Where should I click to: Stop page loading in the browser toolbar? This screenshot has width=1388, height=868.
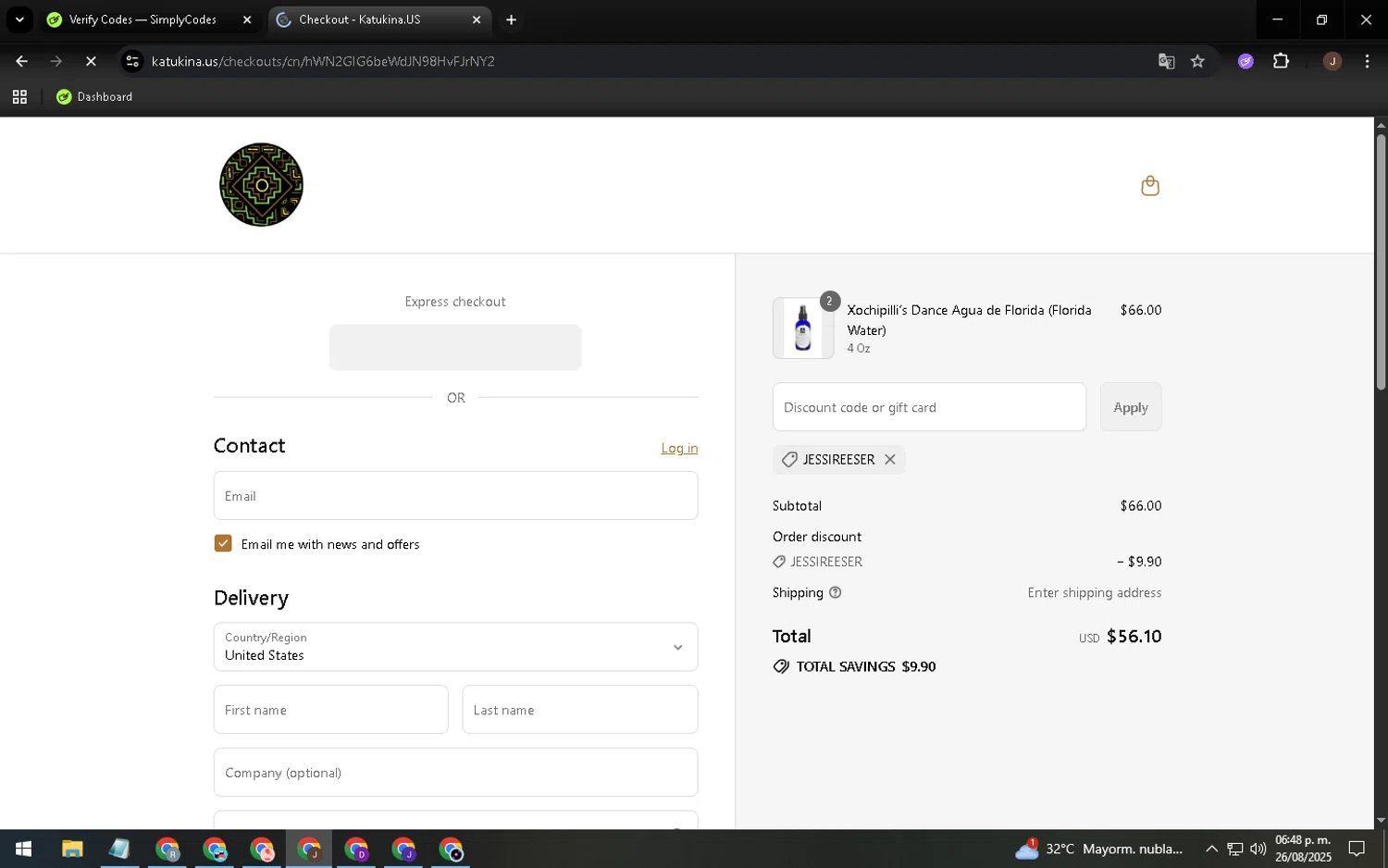tap(91, 61)
